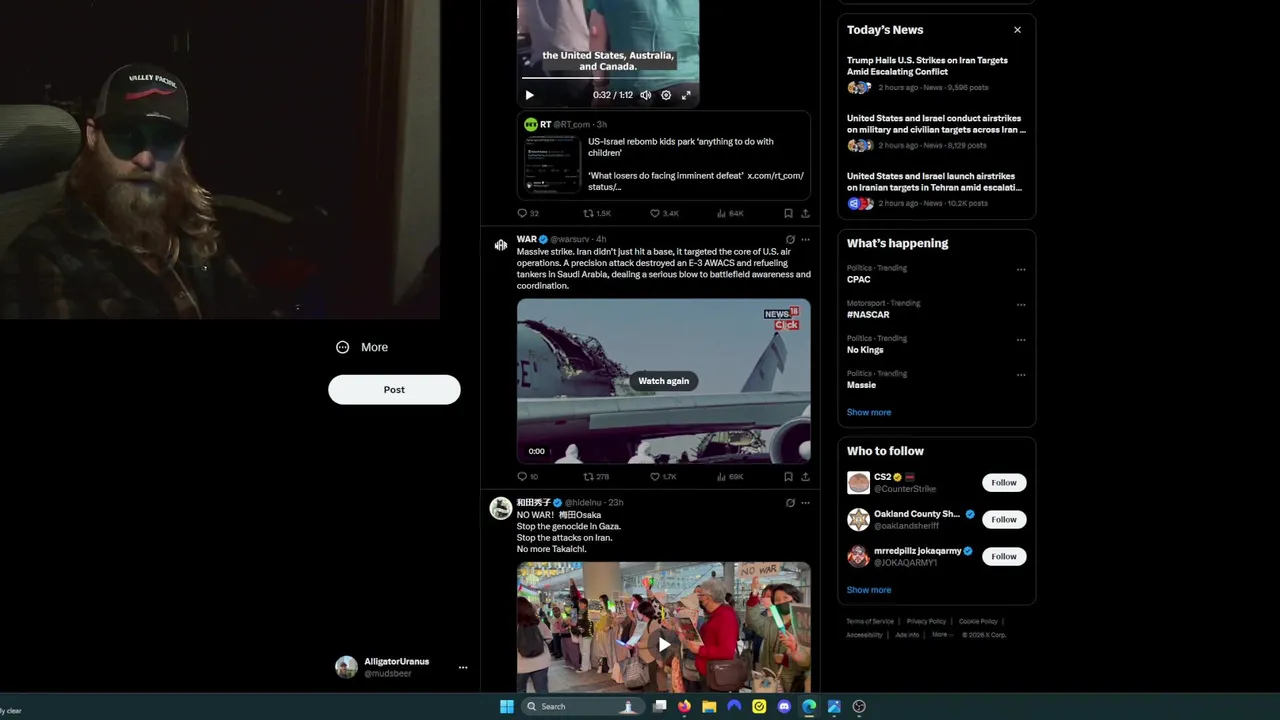Open the Cookie Policy link
This screenshot has height=720, width=1280.
tap(978, 622)
